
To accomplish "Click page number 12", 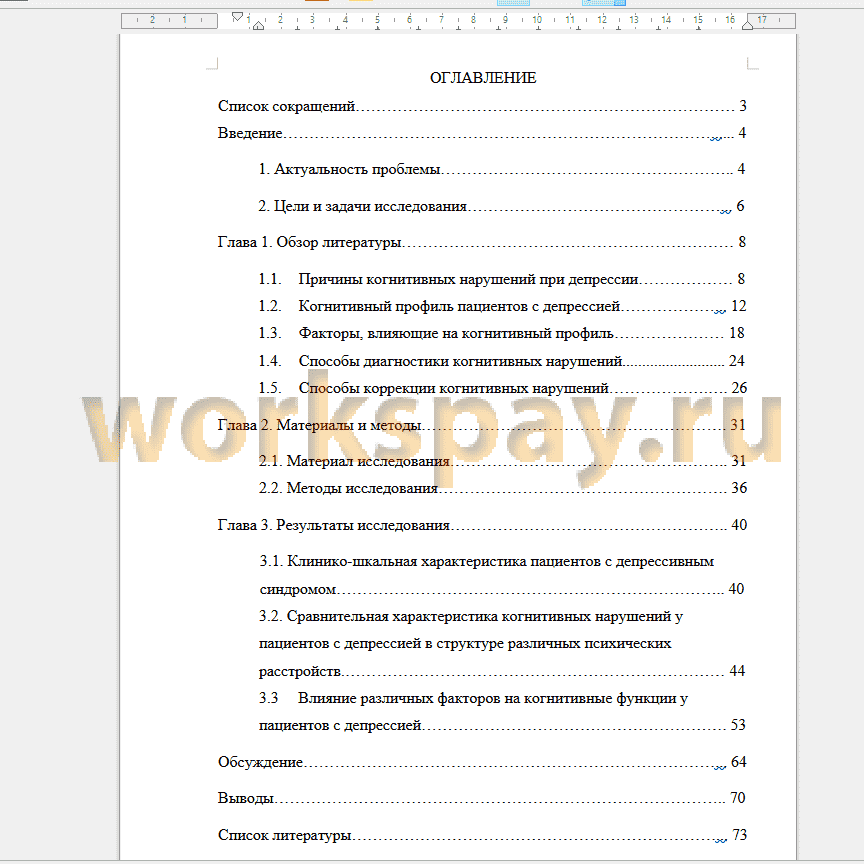I will click(x=739, y=306).
